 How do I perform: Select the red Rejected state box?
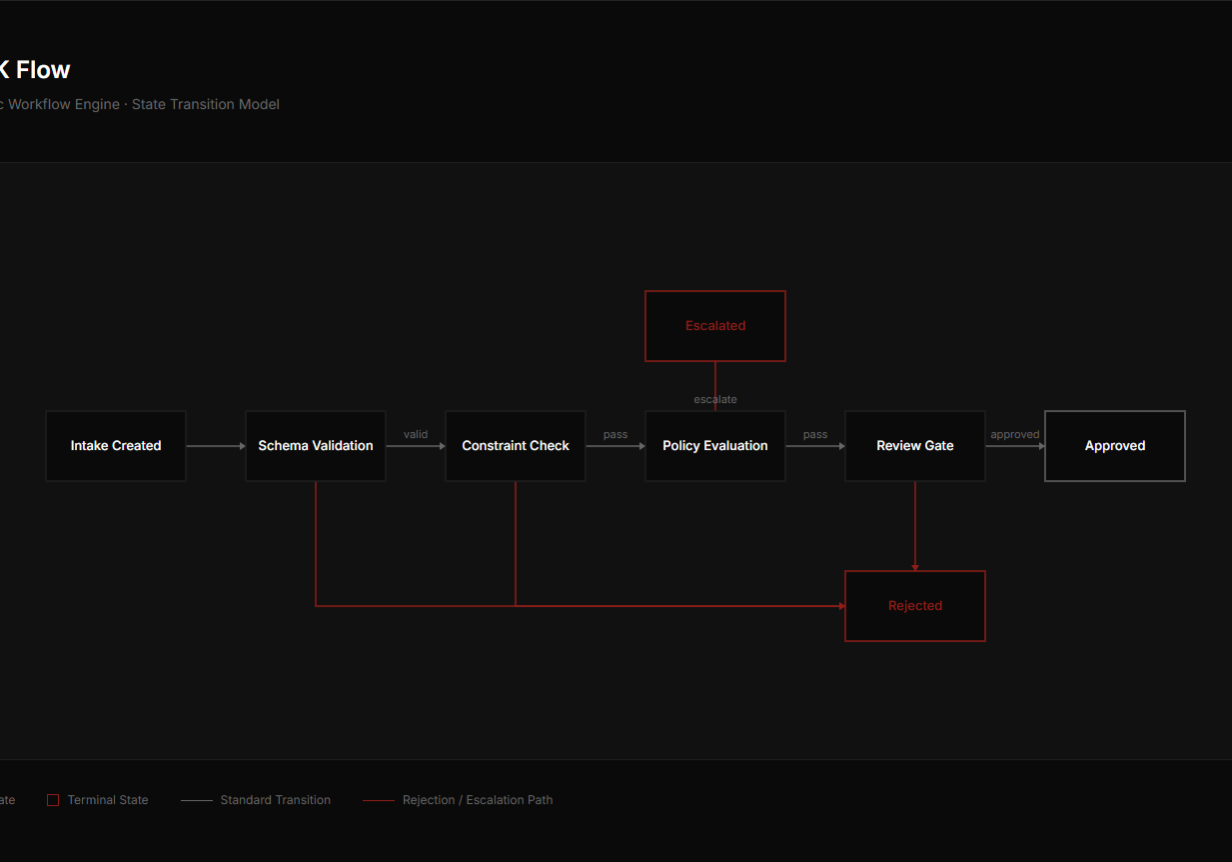click(915, 606)
